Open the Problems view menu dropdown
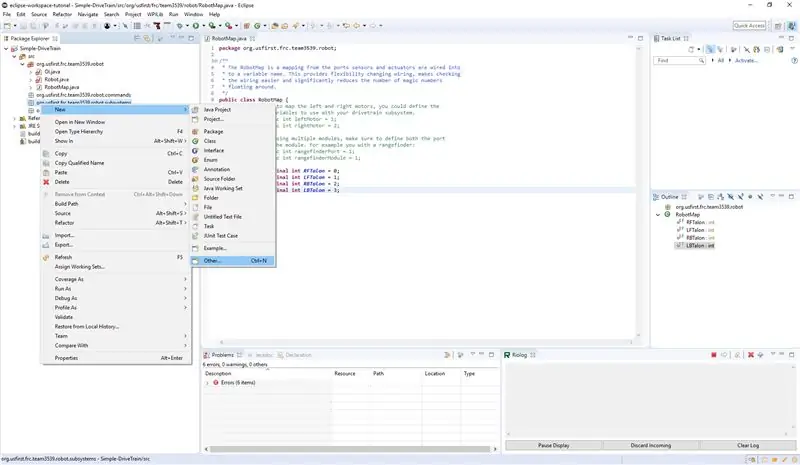The image size is (800, 465). coord(472,354)
